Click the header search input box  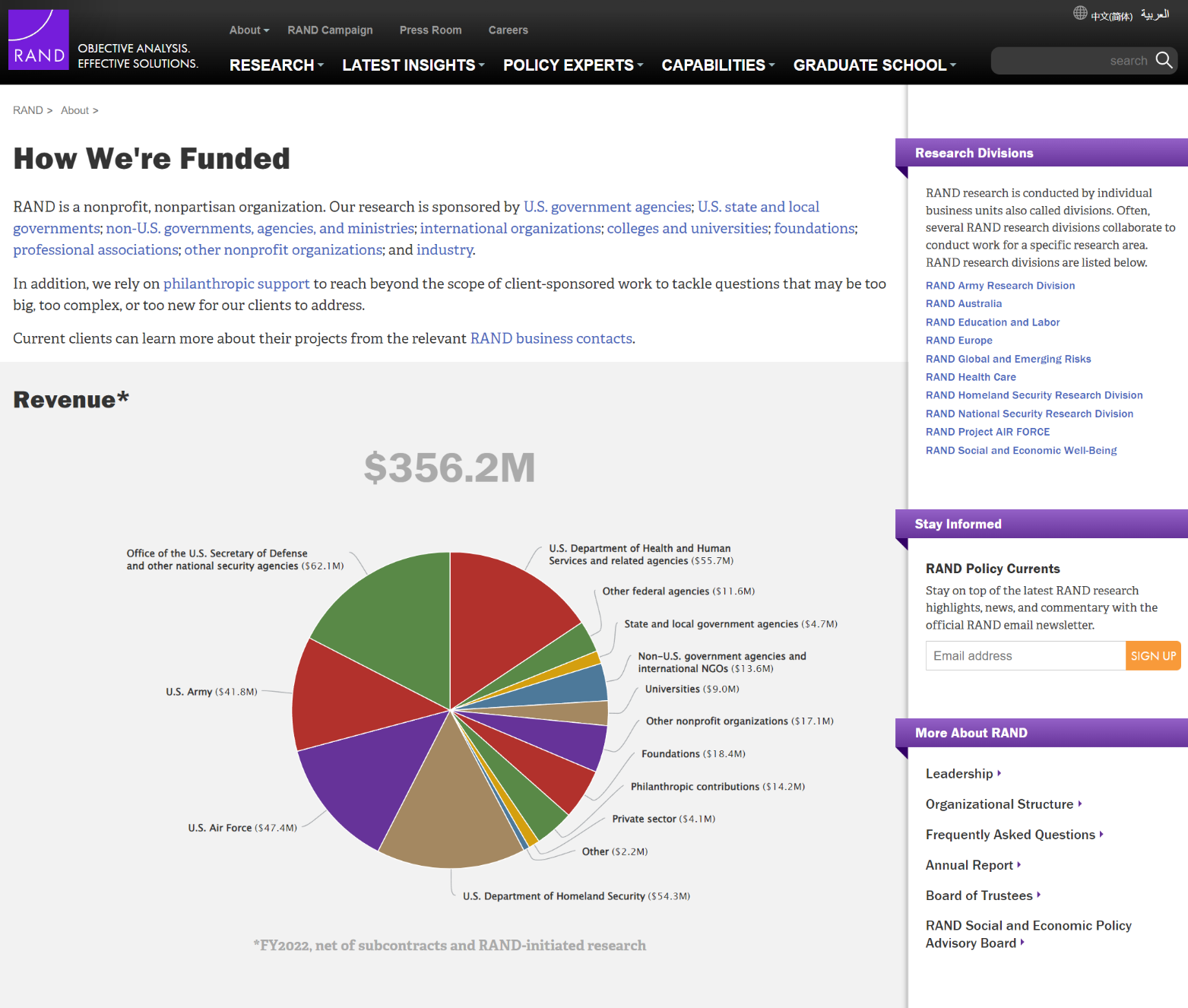(x=1072, y=61)
